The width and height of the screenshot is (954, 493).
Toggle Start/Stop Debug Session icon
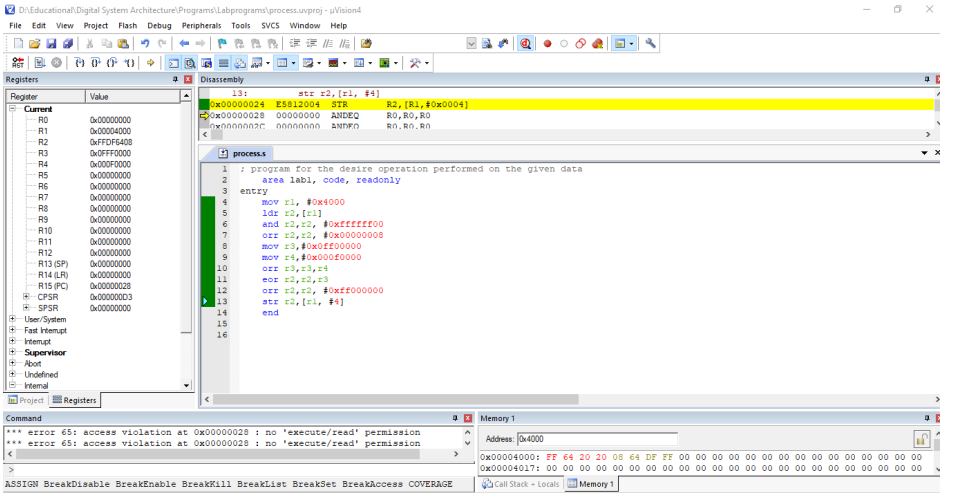526,44
